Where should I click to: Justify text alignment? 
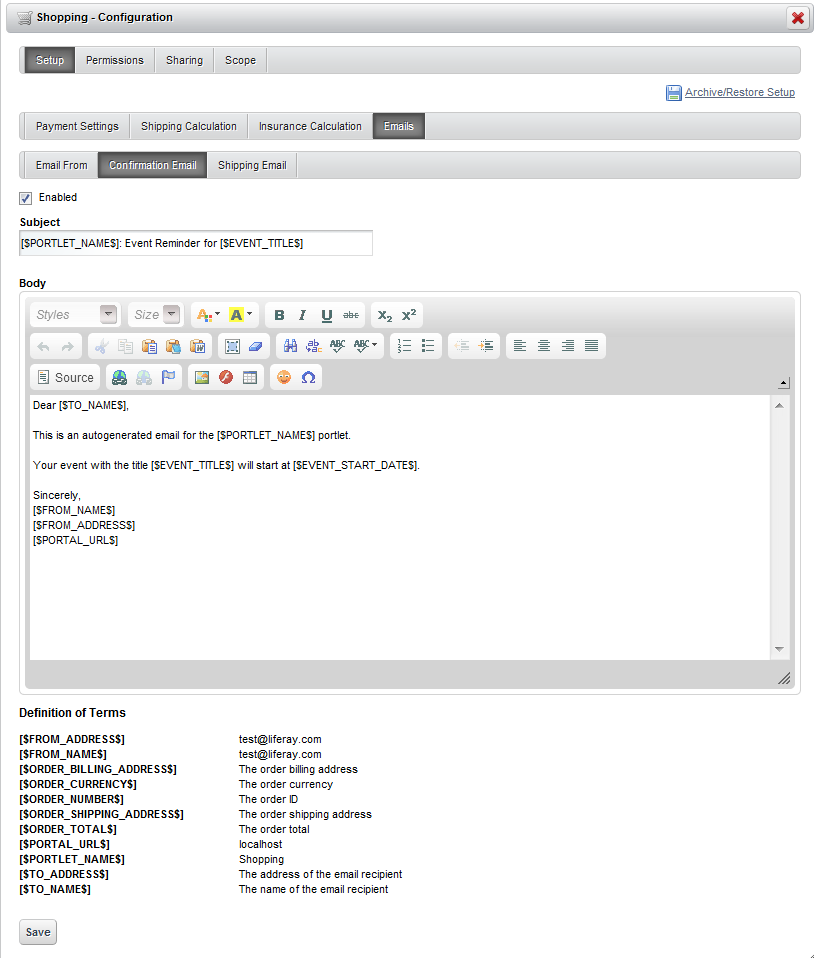pyautogui.click(x=592, y=346)
